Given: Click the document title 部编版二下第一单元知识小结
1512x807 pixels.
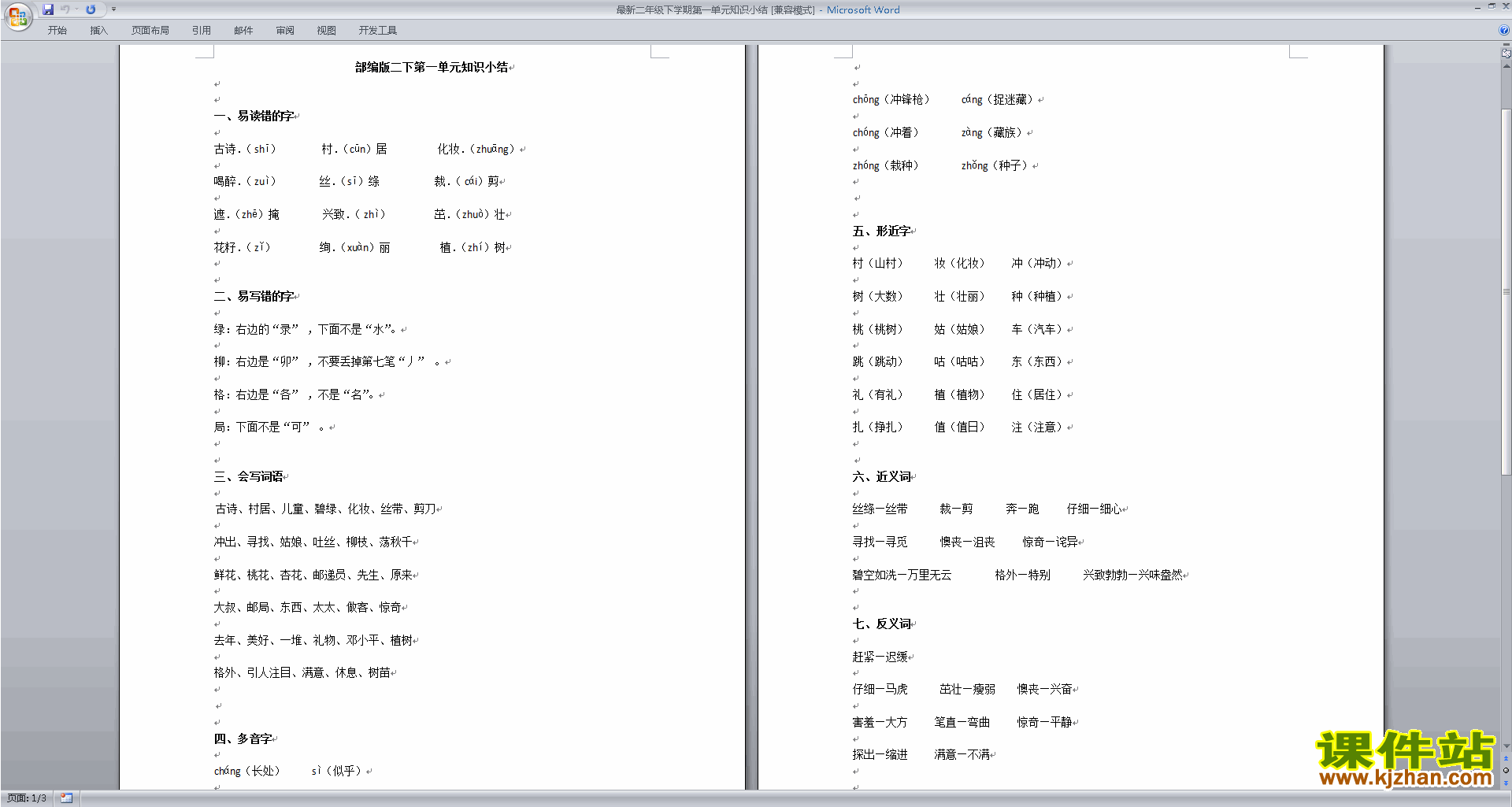Looking at the screenshot, I should click(432, 68).
